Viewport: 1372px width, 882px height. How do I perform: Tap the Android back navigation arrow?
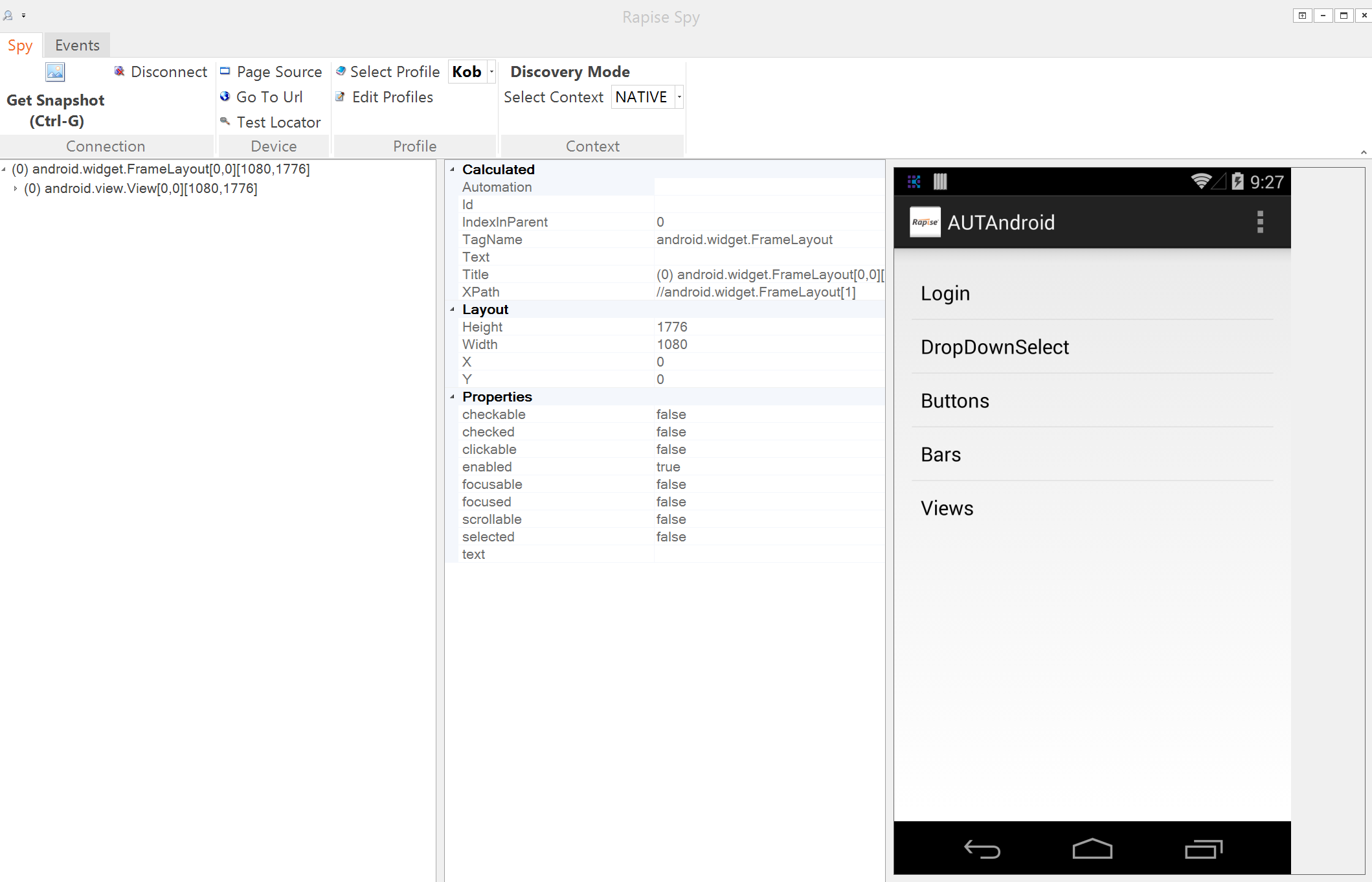coord(982,848)
